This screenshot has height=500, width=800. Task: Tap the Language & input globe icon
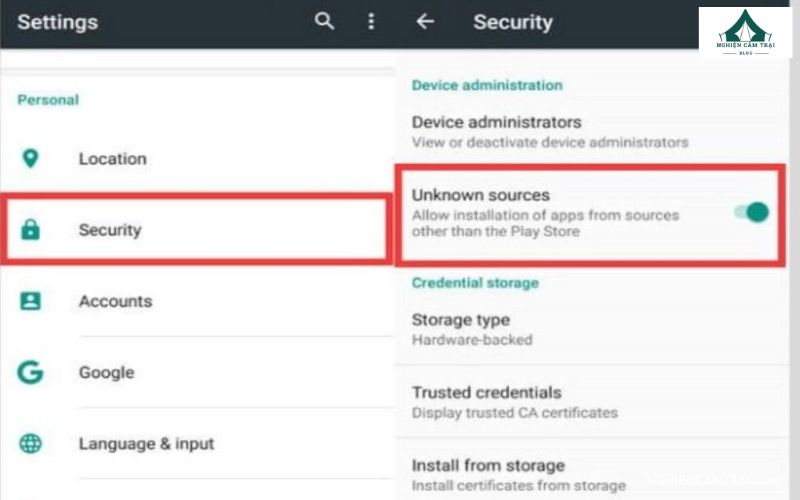pos(30,443)
